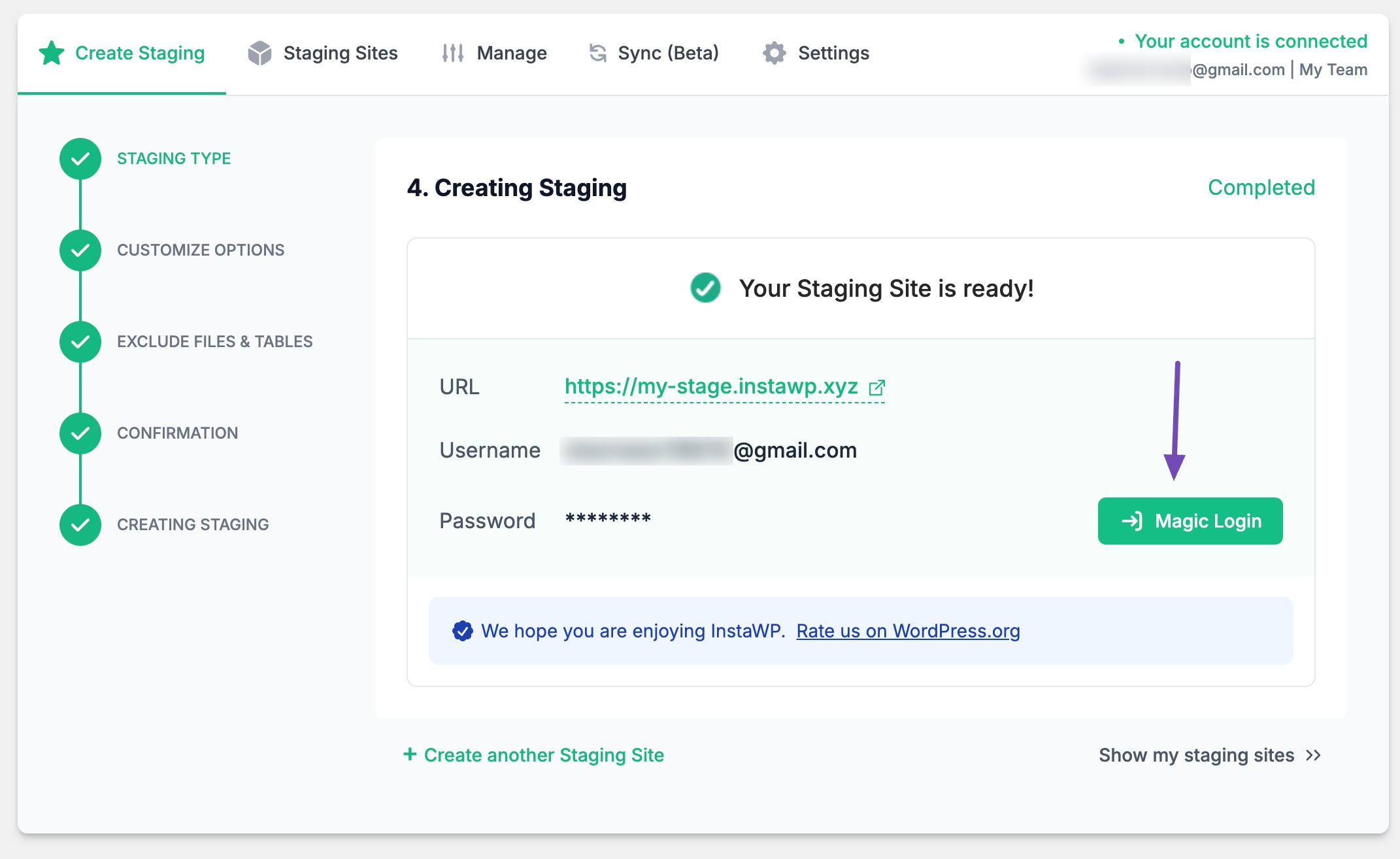Open the Staging Sites tab

pos(340,53)
